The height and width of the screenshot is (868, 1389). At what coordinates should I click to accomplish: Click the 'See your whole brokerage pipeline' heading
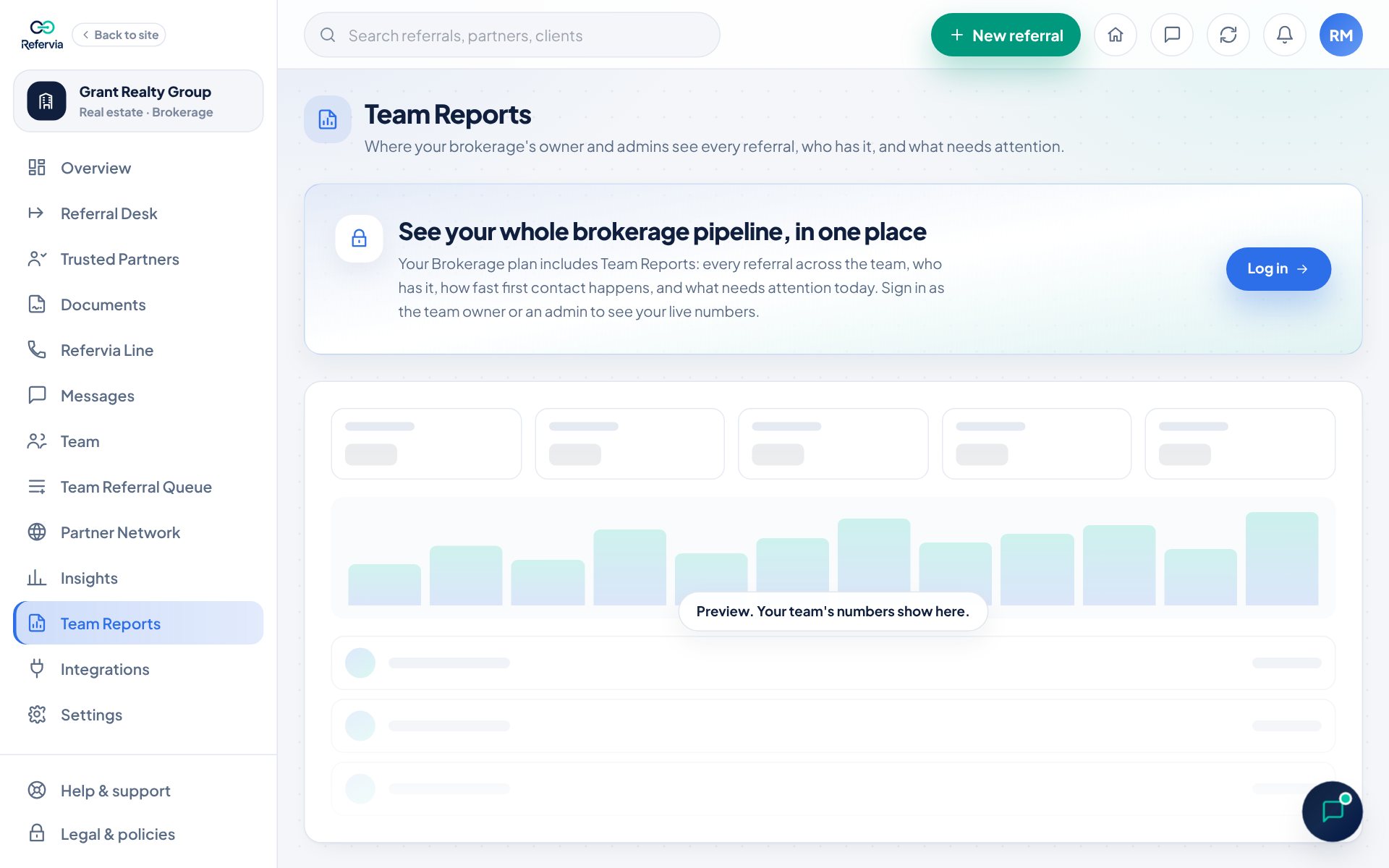click(x=662, y=231)
